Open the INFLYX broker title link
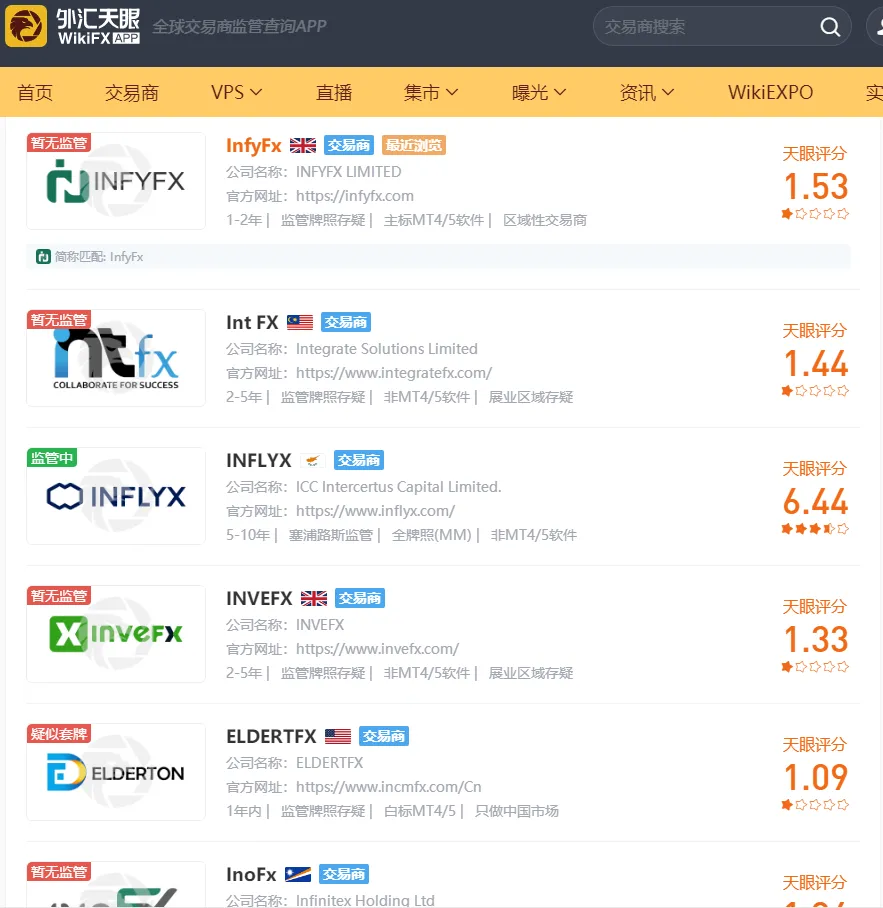The image size is (883, 908). click(x=258, y=460)
